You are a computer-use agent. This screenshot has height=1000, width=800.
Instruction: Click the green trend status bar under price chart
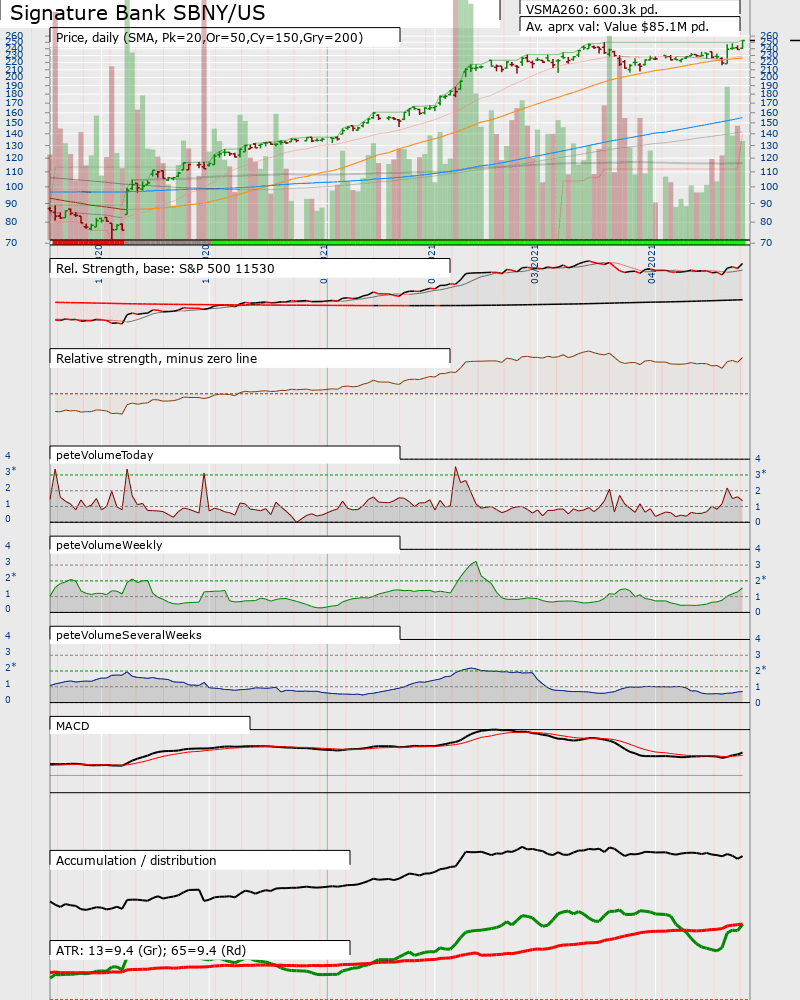[x=478, y=242]
